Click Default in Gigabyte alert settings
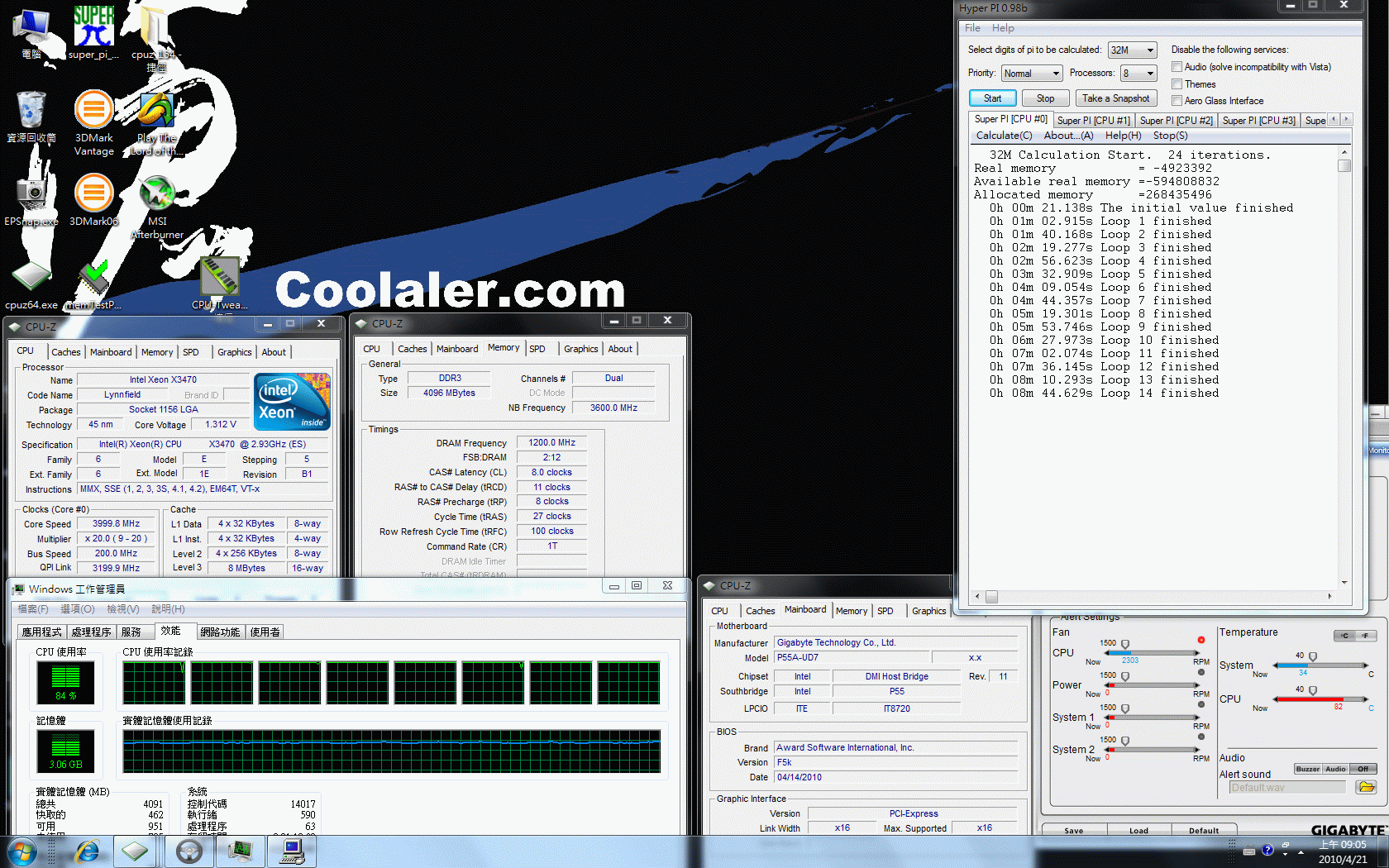The width and height of the screenshot is (1389, 868). point(1204,830)
